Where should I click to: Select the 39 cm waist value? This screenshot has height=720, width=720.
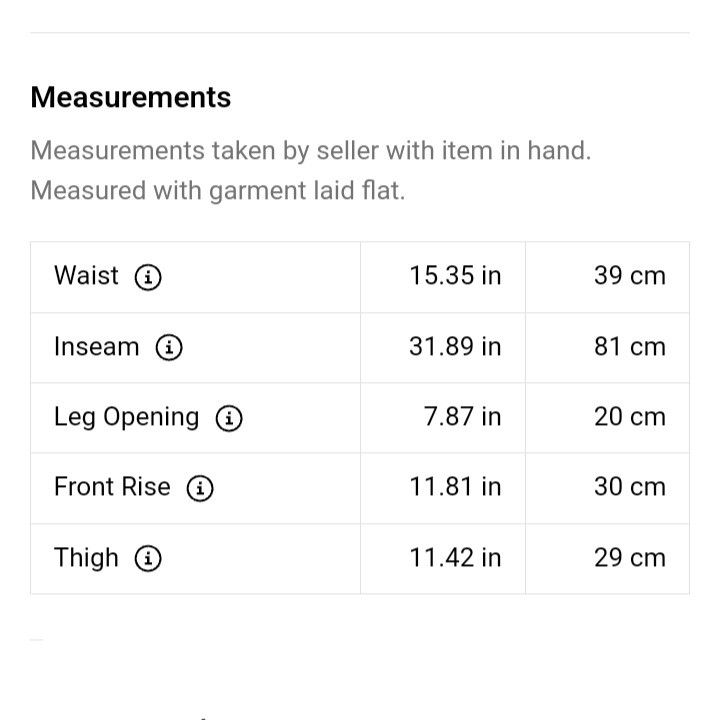click(630, 276)
